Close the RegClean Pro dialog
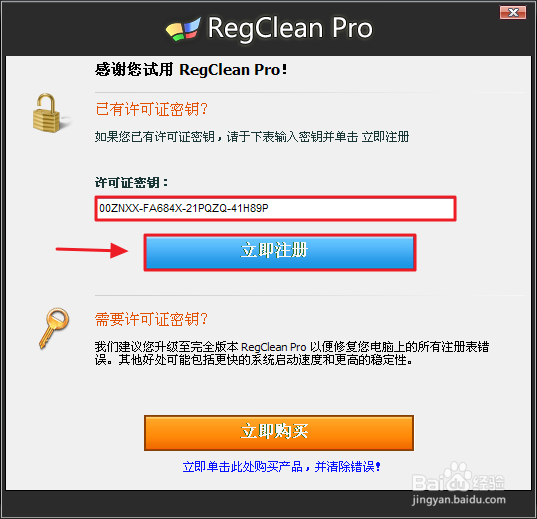The image size is (537, 519). pyautogui.click(x=513, y=13)
